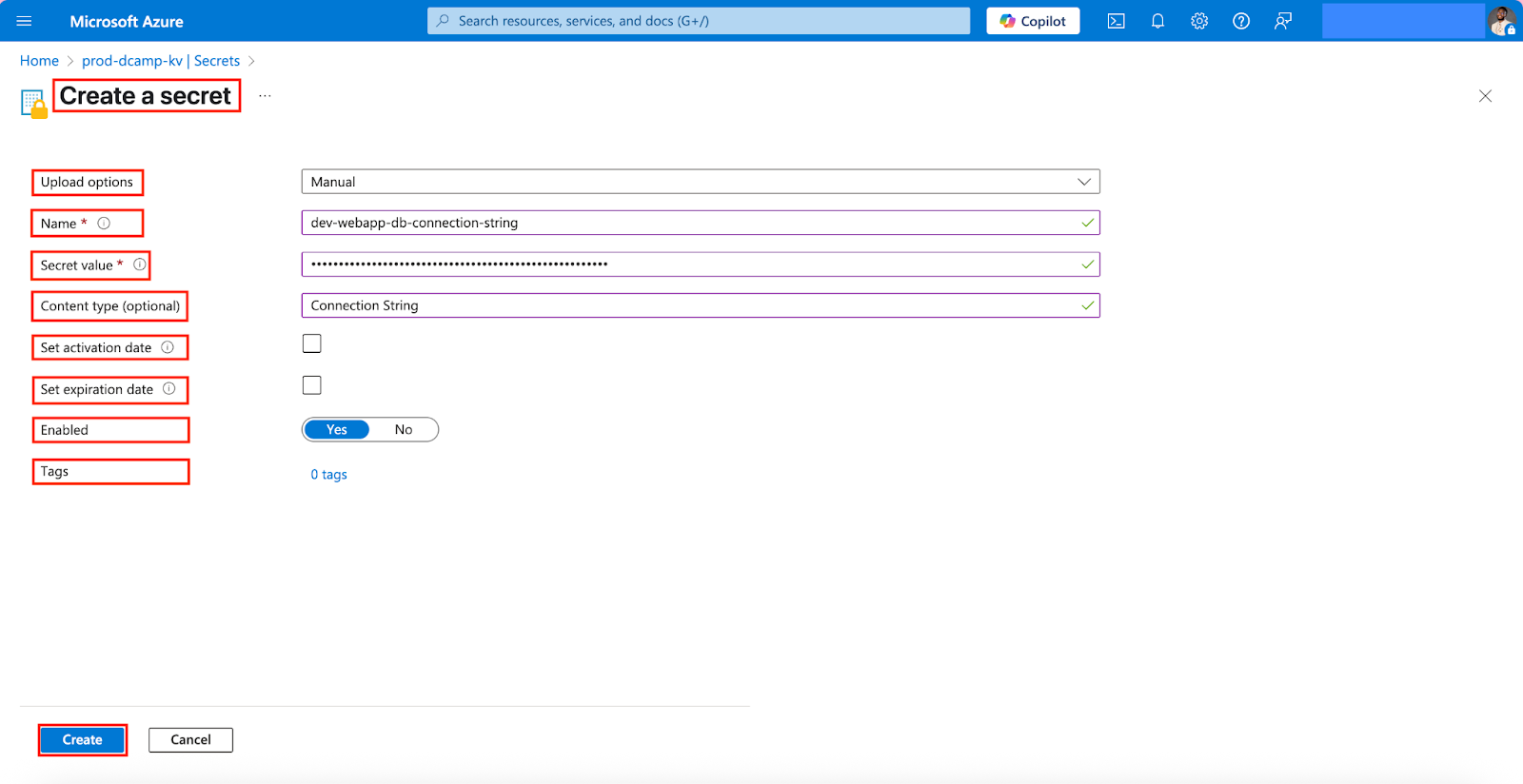
Task: Select No on the Enabled toggle
Action: 404,430
